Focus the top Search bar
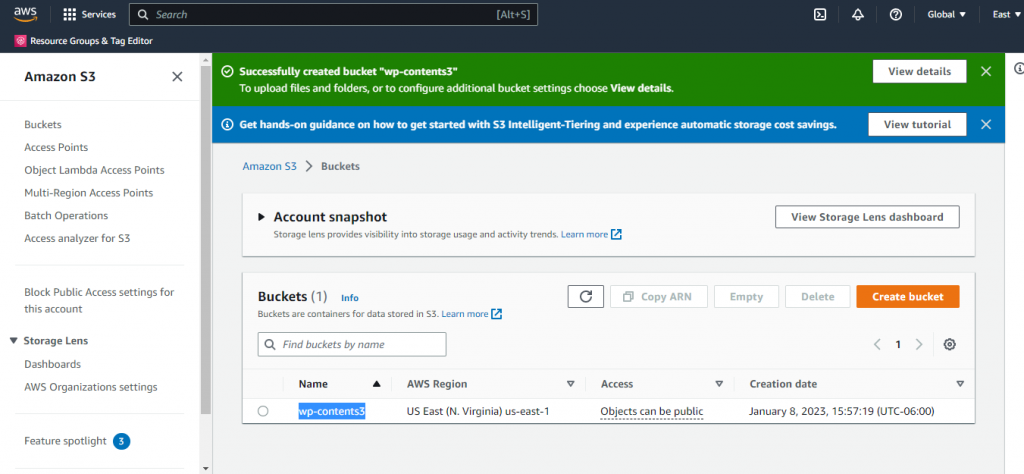1024x474 pixels. point(333,14)
